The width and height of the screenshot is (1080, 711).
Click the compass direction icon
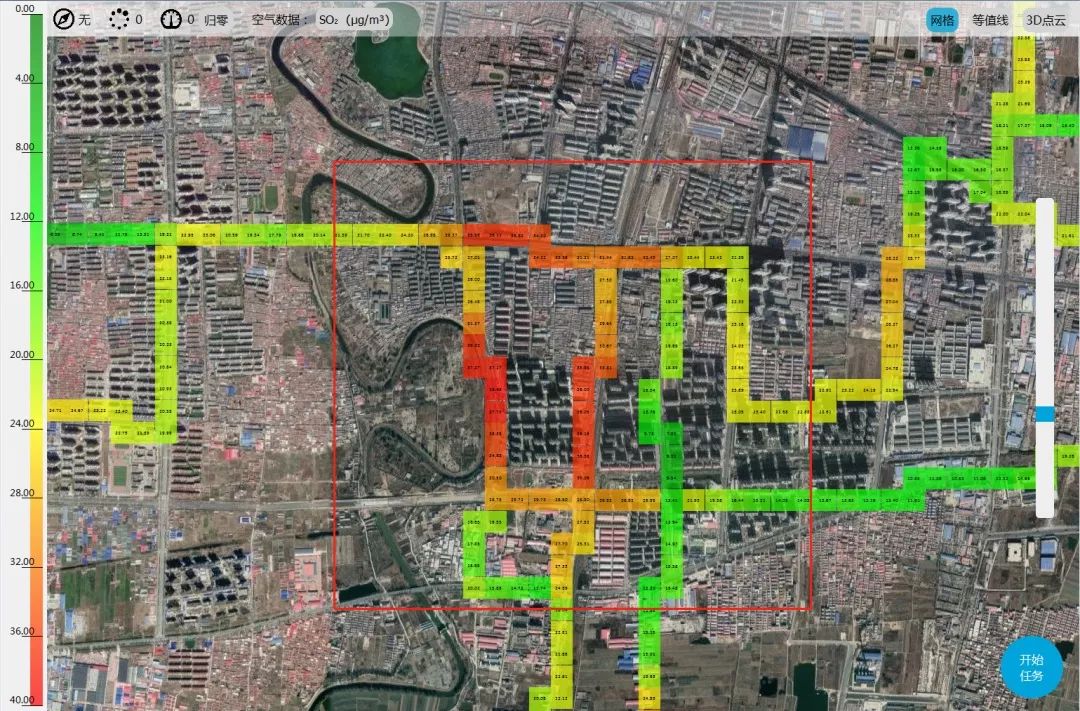[x=64, y=19]
